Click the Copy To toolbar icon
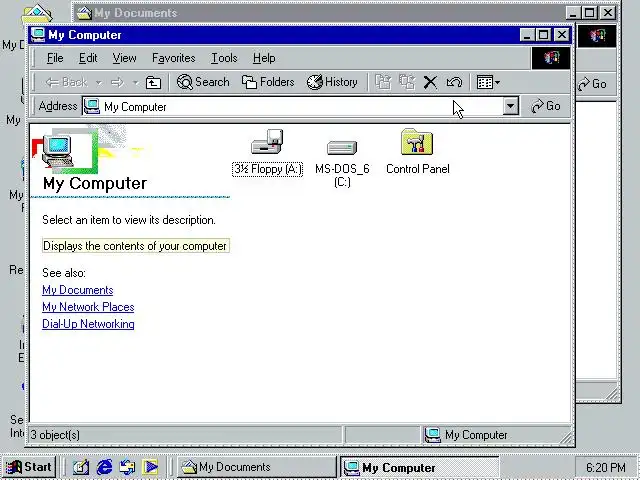Screen dimensions: 640x480 click(x=407, y=82)
